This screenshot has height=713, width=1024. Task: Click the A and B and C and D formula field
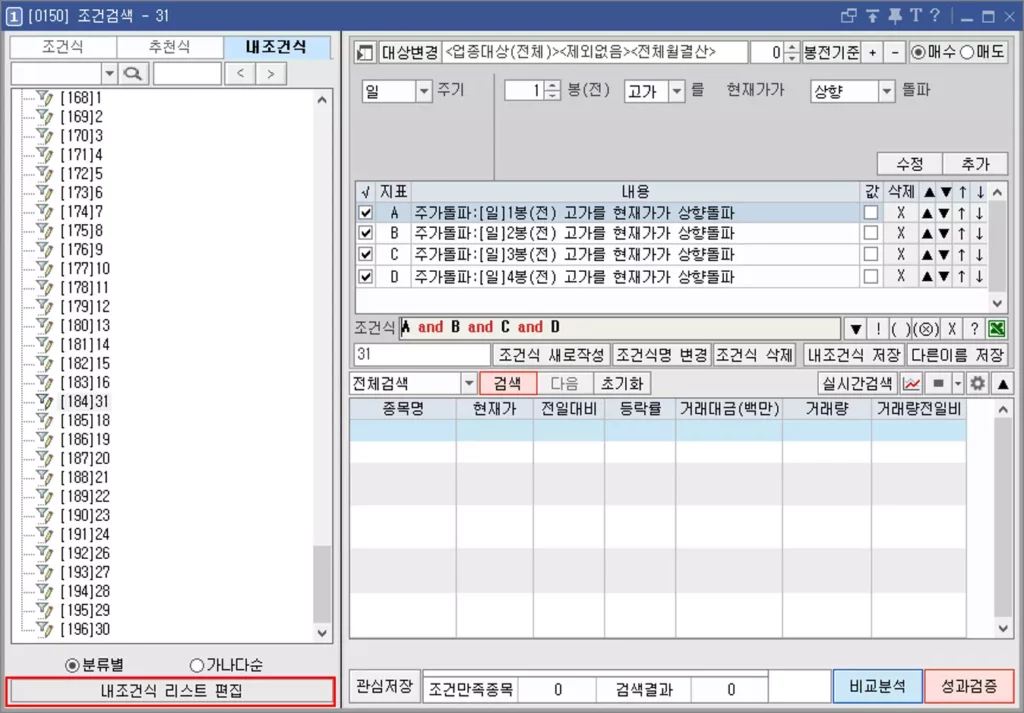point(620,328)
